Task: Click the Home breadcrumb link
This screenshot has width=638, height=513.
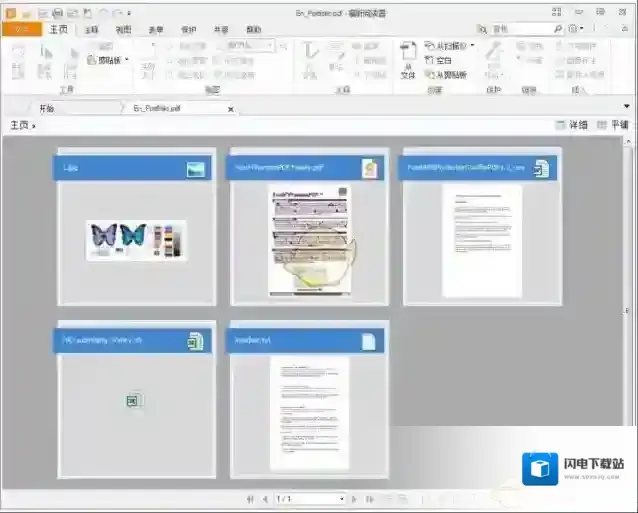Action: (19, 125)
